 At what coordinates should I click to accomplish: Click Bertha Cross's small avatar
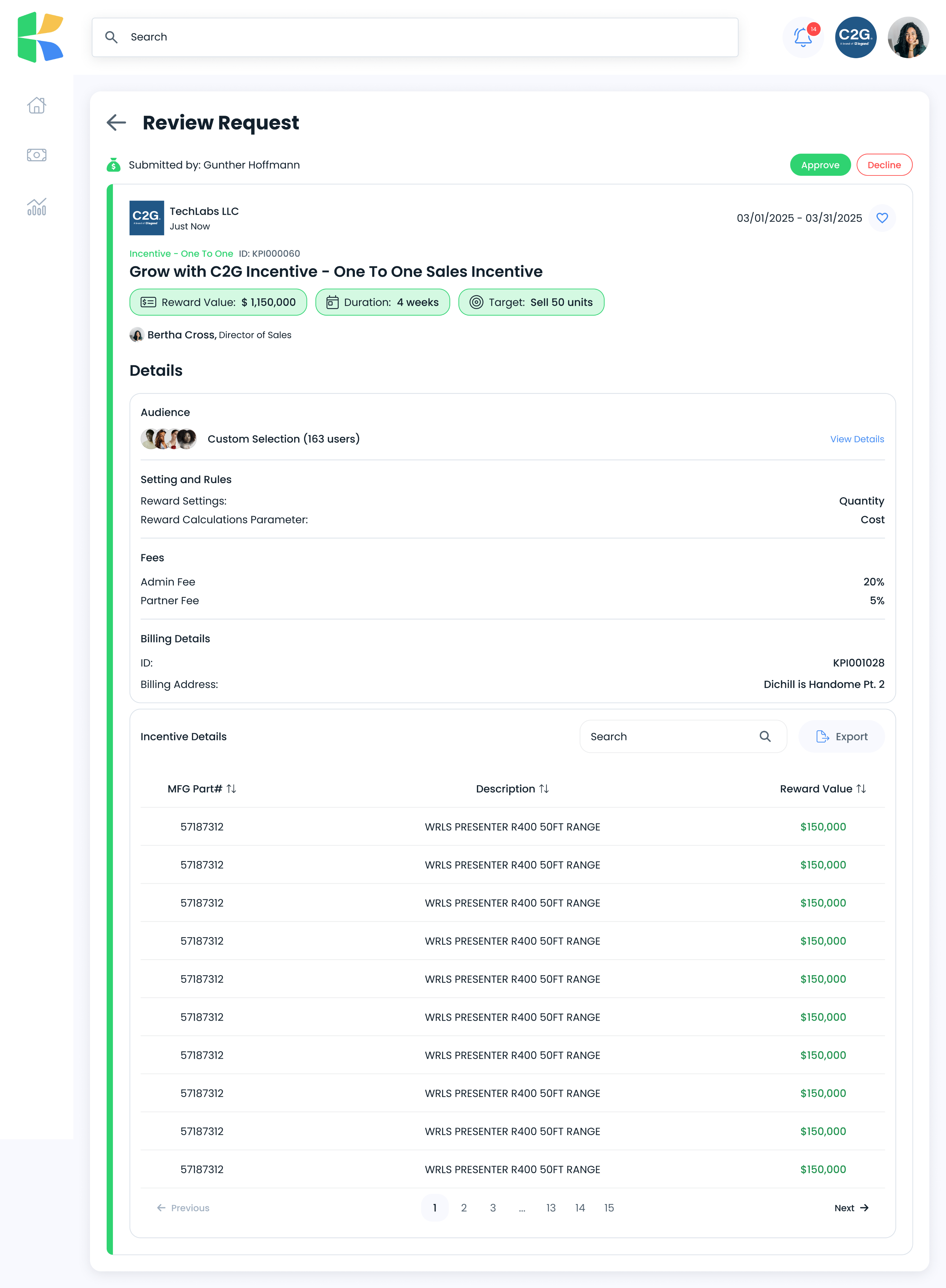click(136, 335)
